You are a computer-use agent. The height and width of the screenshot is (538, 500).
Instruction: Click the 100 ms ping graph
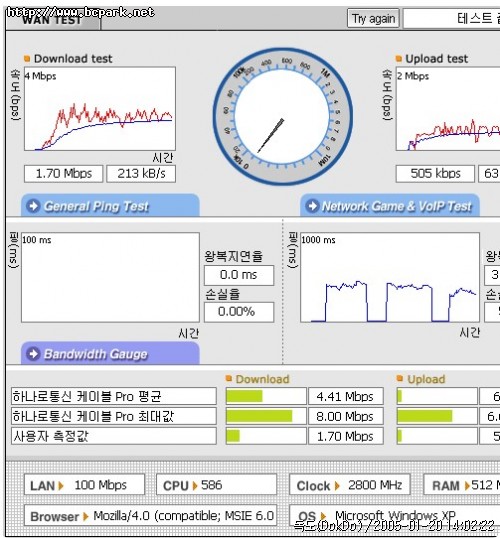pos(110,278)
